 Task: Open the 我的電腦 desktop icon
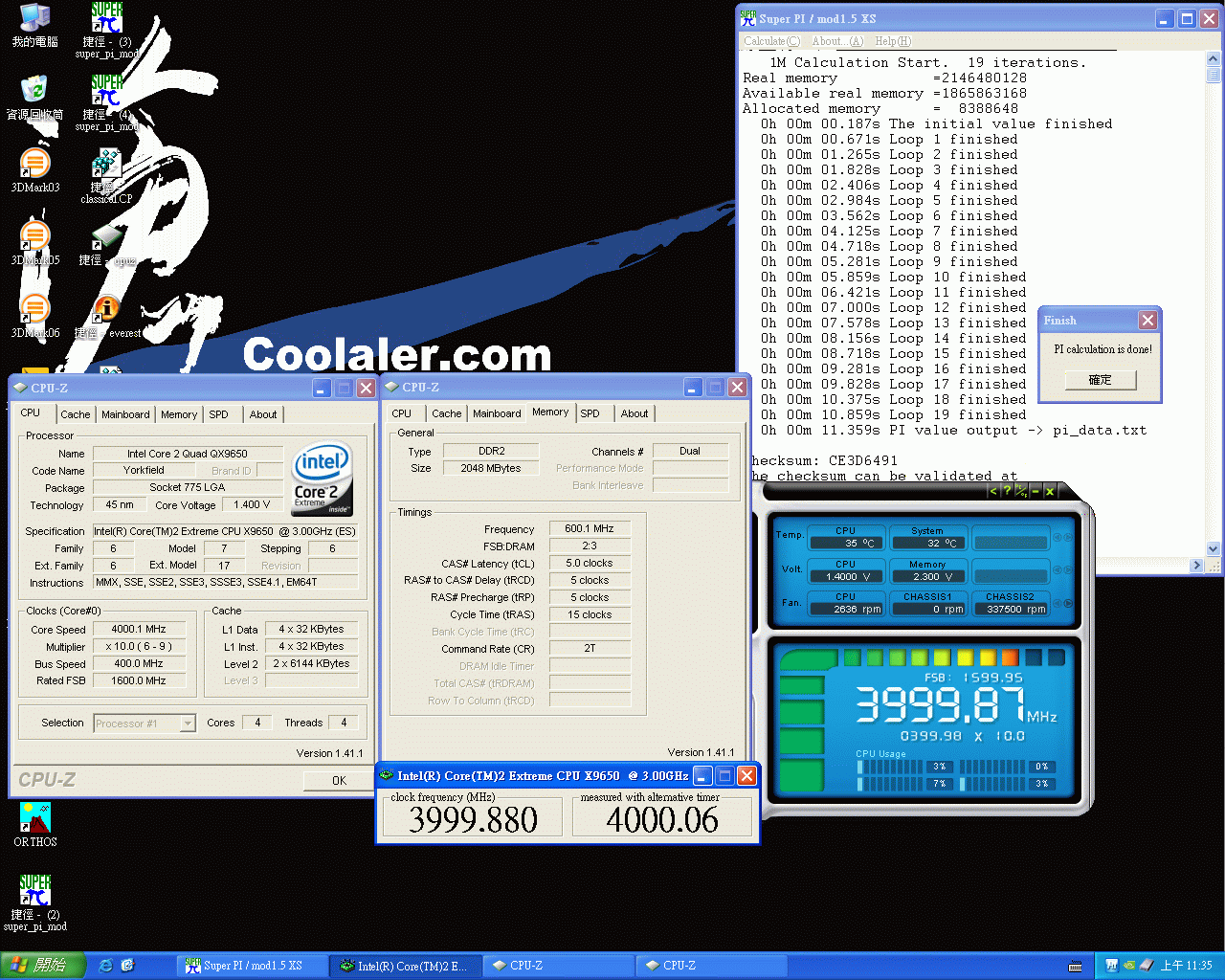pyautogui.click(x=35, y=25)
